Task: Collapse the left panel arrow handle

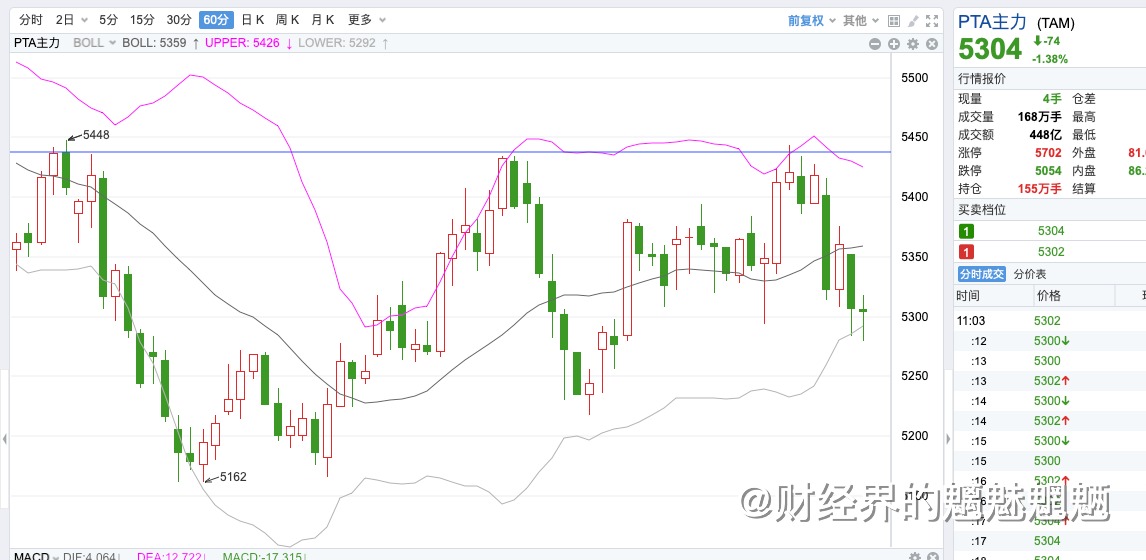Action: 5,438
